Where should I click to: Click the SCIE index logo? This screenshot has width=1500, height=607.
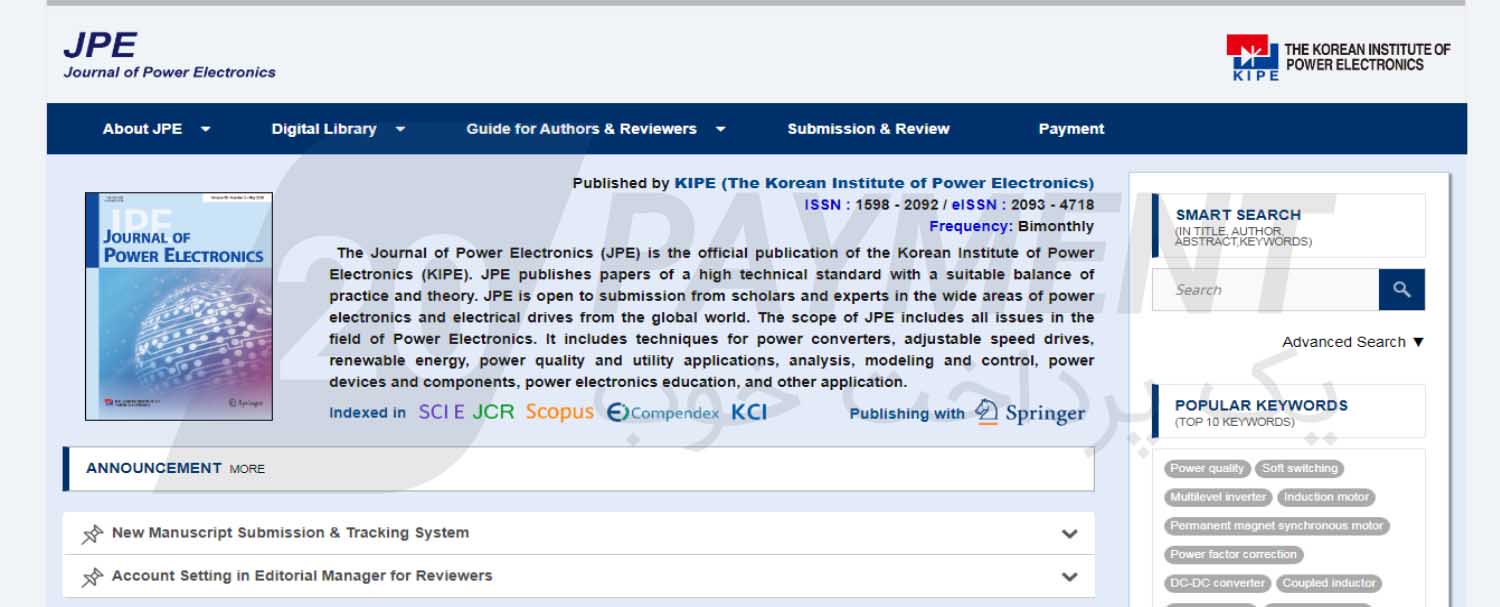click(x=441, y=412)
